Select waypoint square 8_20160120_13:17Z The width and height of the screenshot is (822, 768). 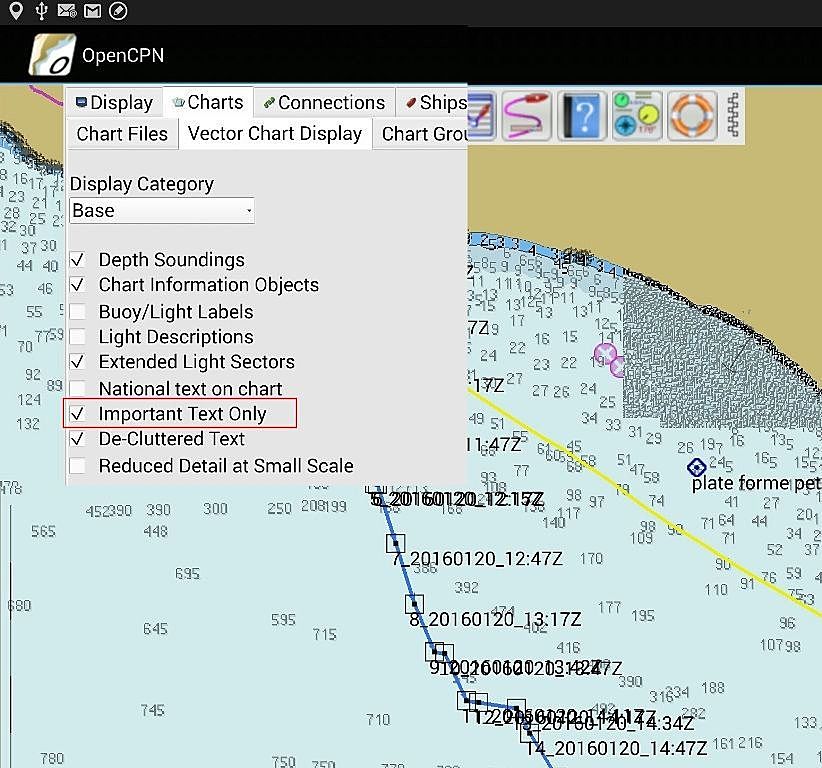(414, 604)
